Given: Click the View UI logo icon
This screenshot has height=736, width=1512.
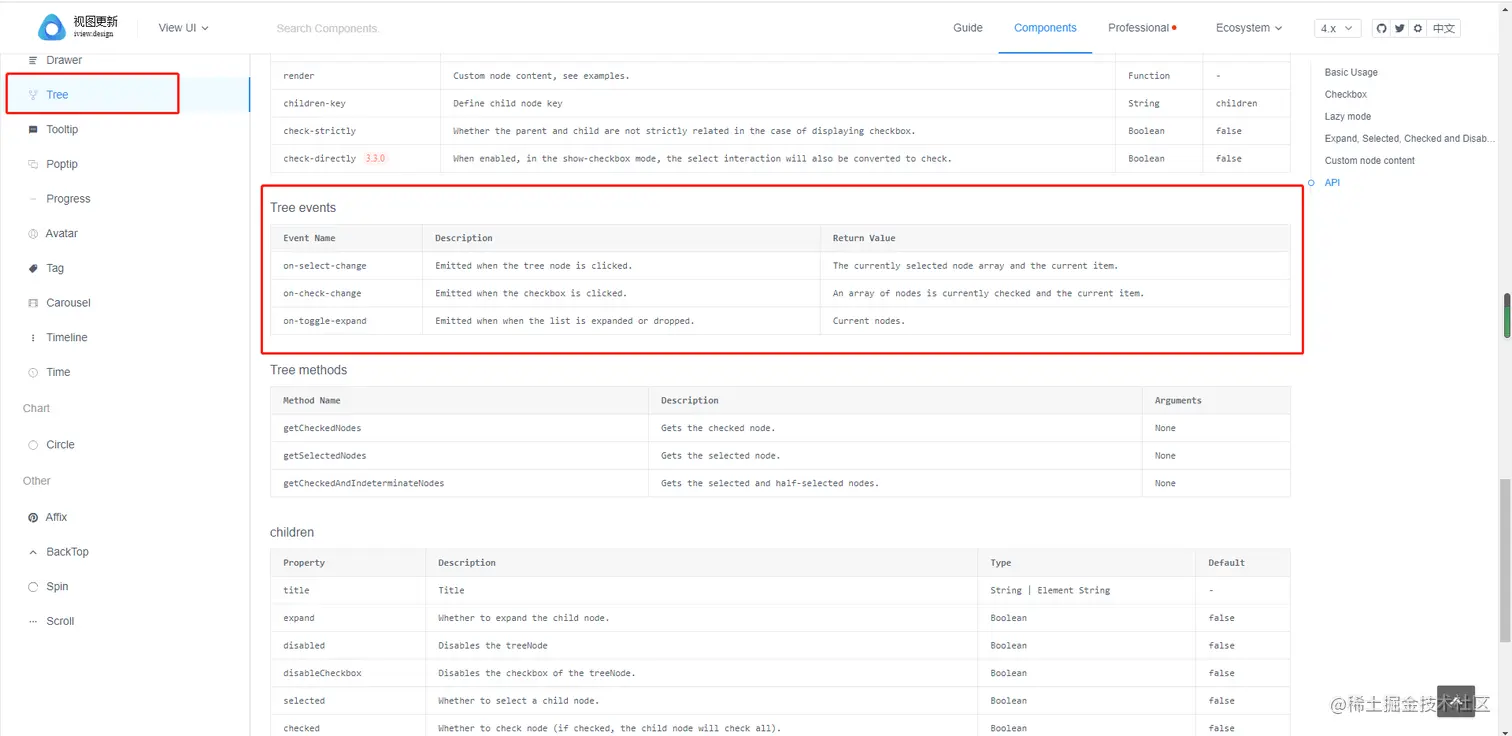Looking at the screenshot, I should point(51,28).
